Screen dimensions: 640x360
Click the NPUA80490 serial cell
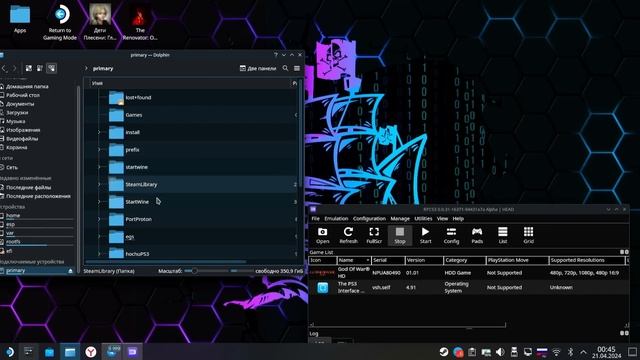point(386,273)
